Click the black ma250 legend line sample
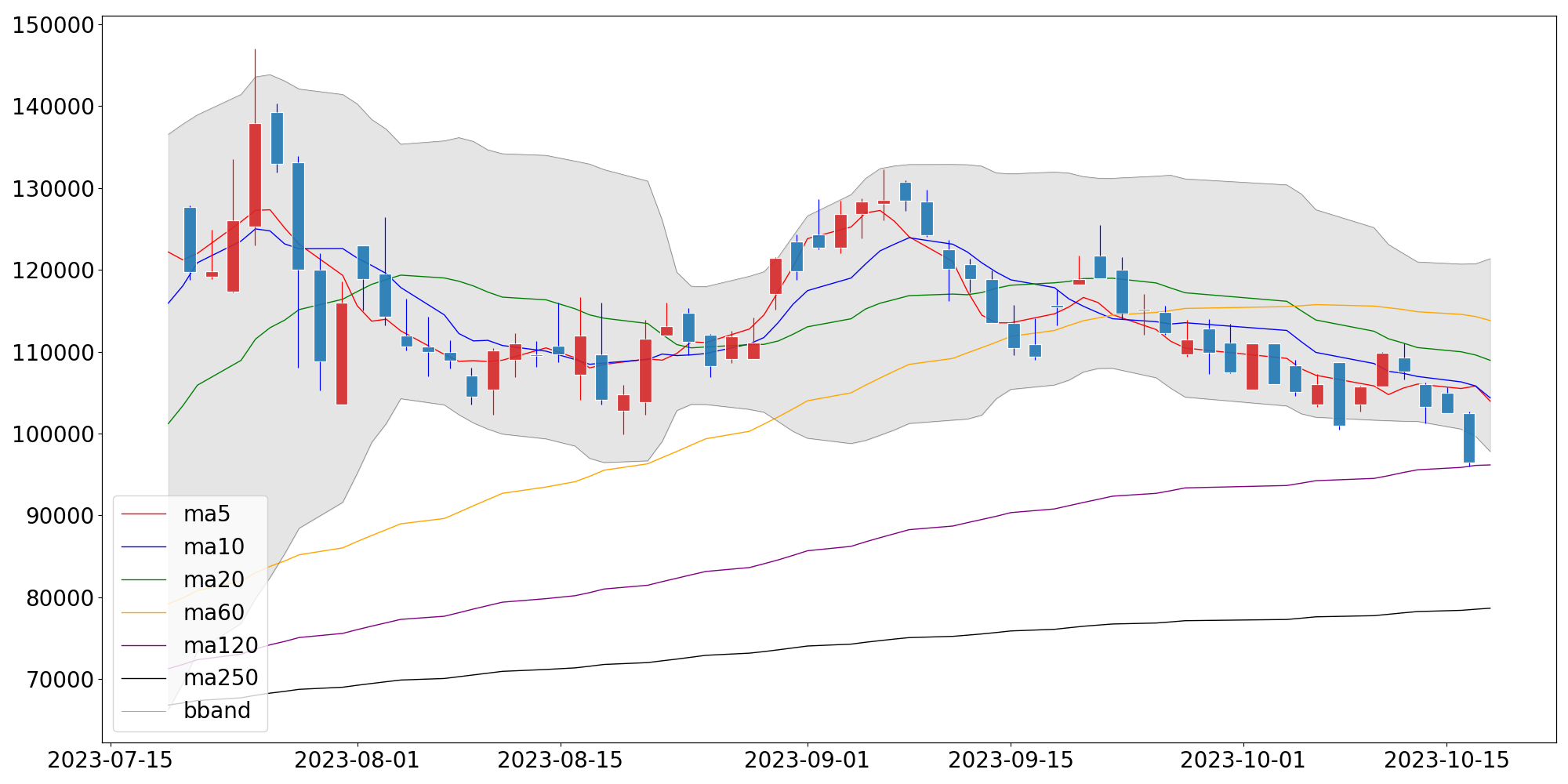This screenshot has width=1568, height=784. [x=144, y=678]
